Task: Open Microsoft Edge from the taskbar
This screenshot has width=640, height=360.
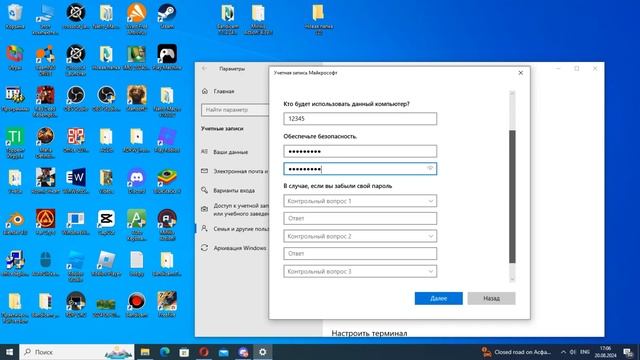Action: click(164, 352)
